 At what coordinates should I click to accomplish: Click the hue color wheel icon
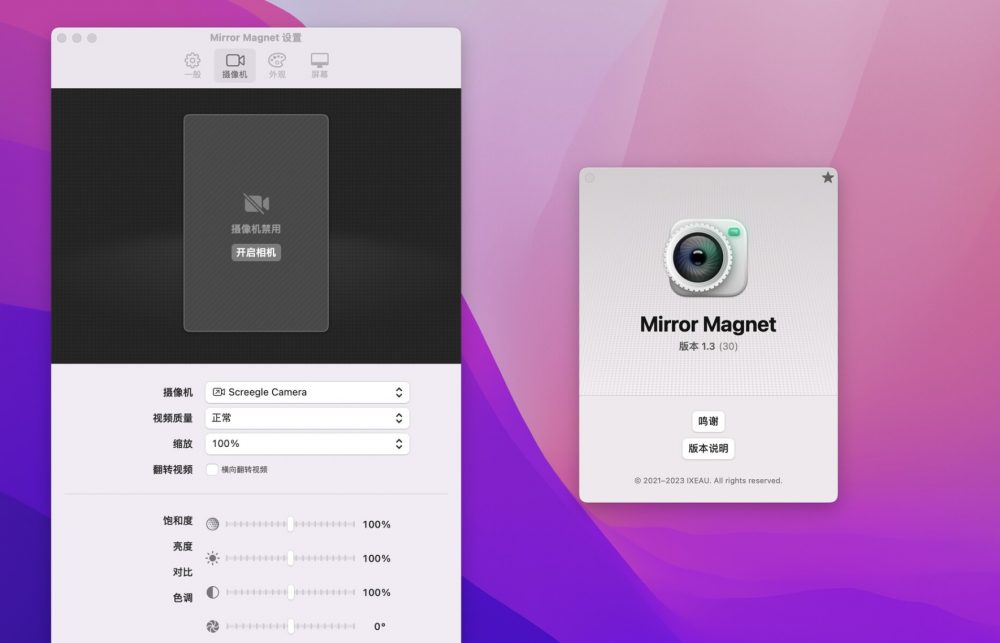(212, 626)
